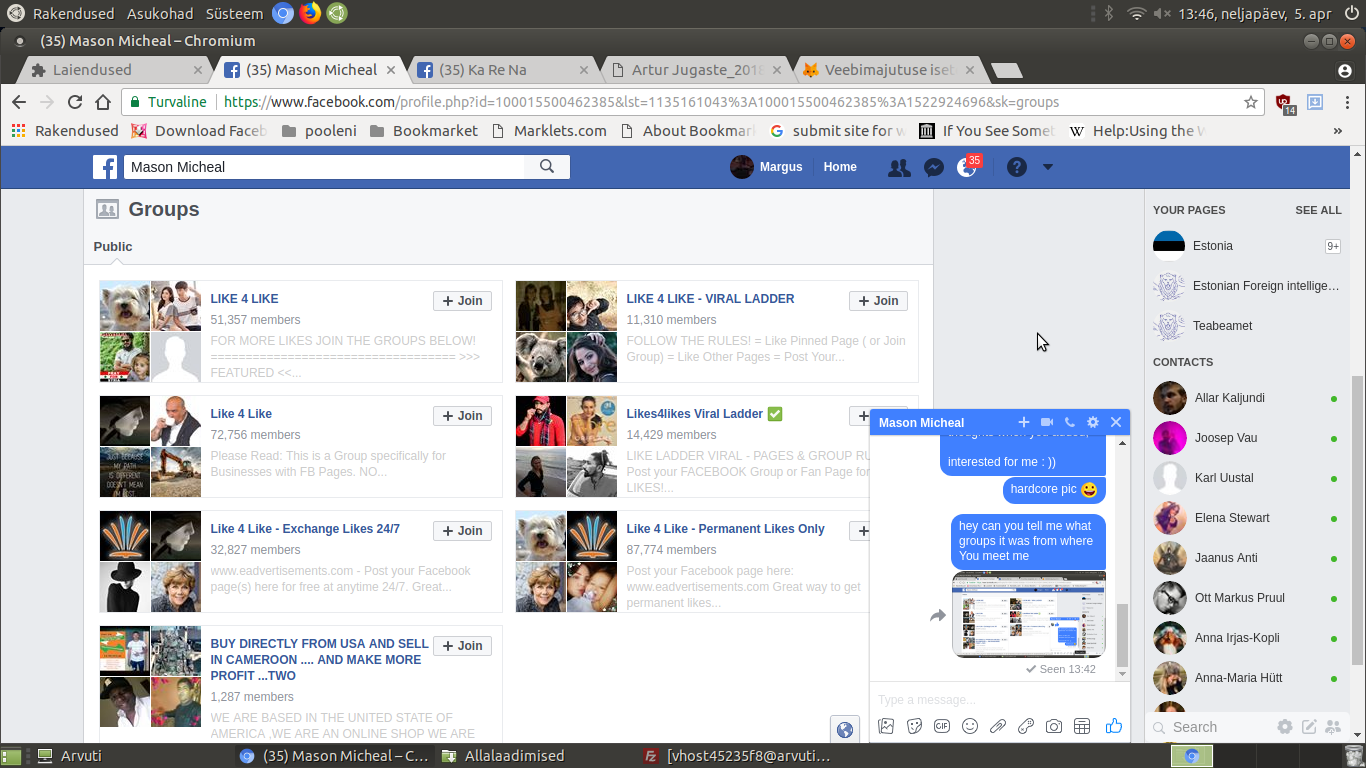1366x768 pixels.
Task: Open the Allalaadimised window from the taskbar
Action: click(x=514, y=756)
